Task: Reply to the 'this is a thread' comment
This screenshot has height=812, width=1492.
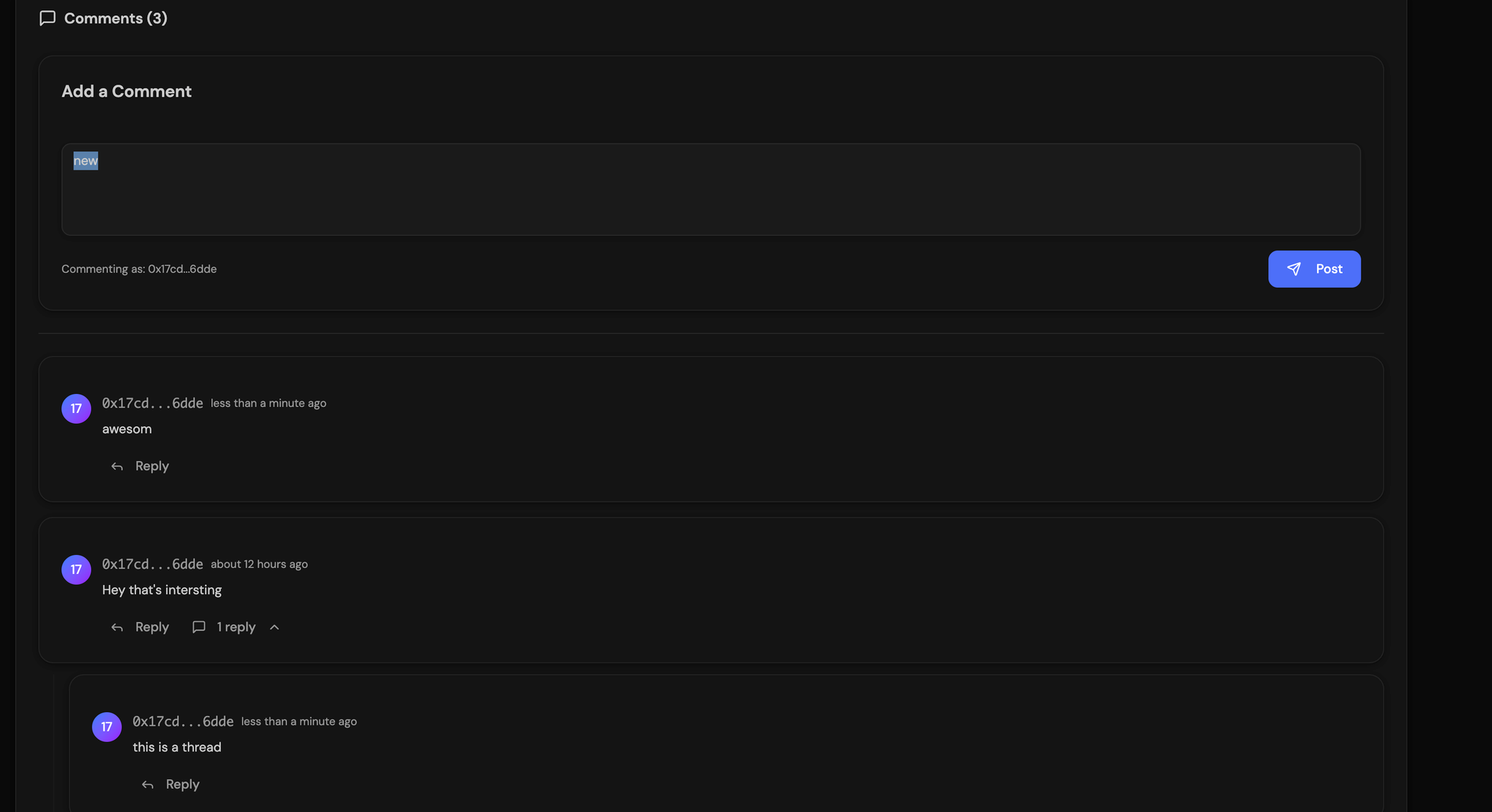Action: pos(182,784)
